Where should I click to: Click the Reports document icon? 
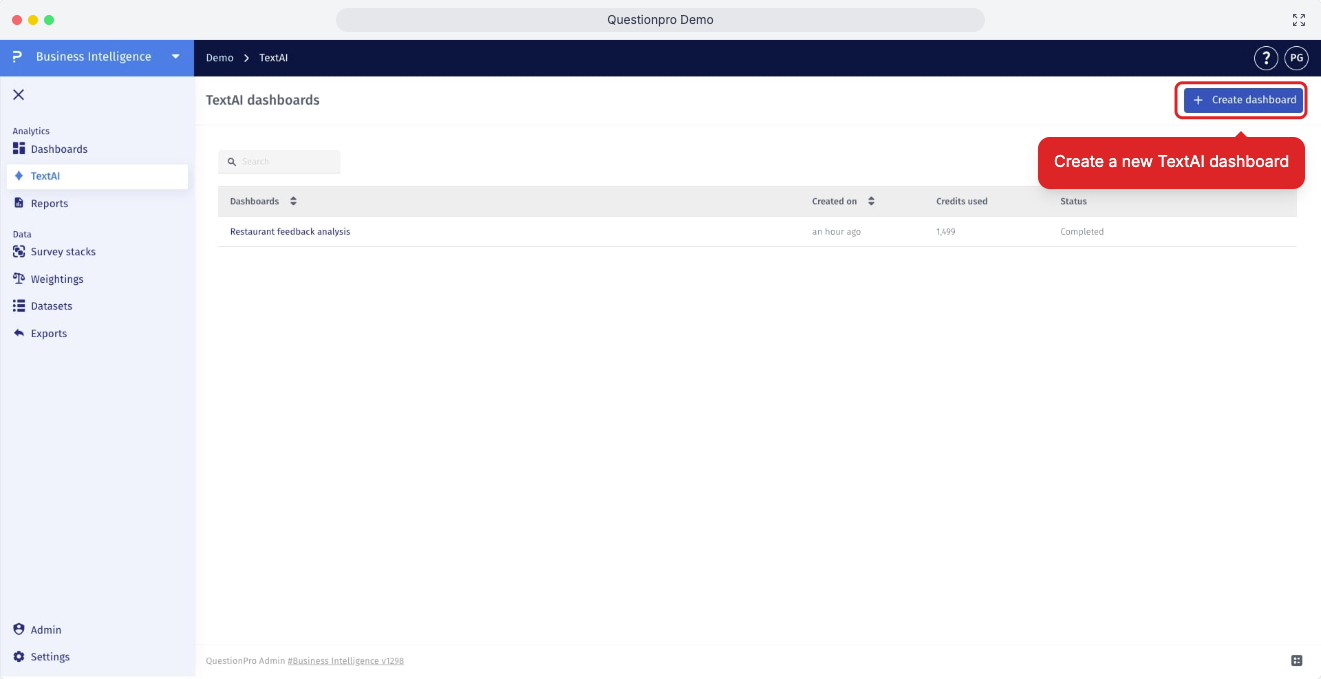tap(19, 203)
